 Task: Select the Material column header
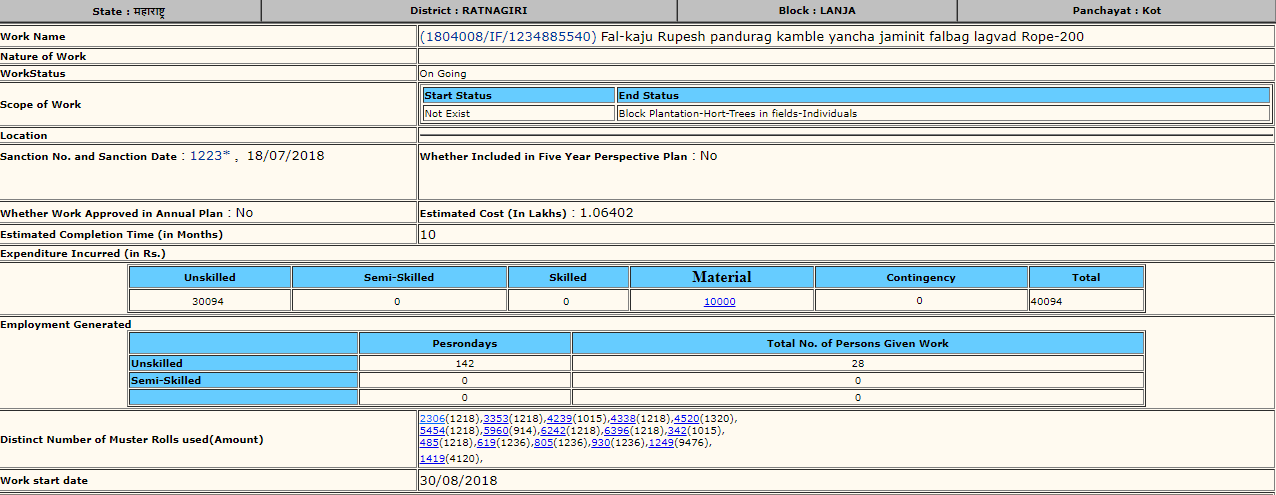tap(722, 277)
